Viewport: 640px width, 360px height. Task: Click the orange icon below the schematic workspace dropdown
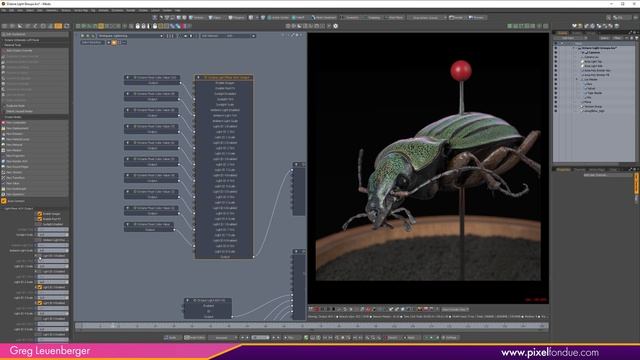(114, 42)
